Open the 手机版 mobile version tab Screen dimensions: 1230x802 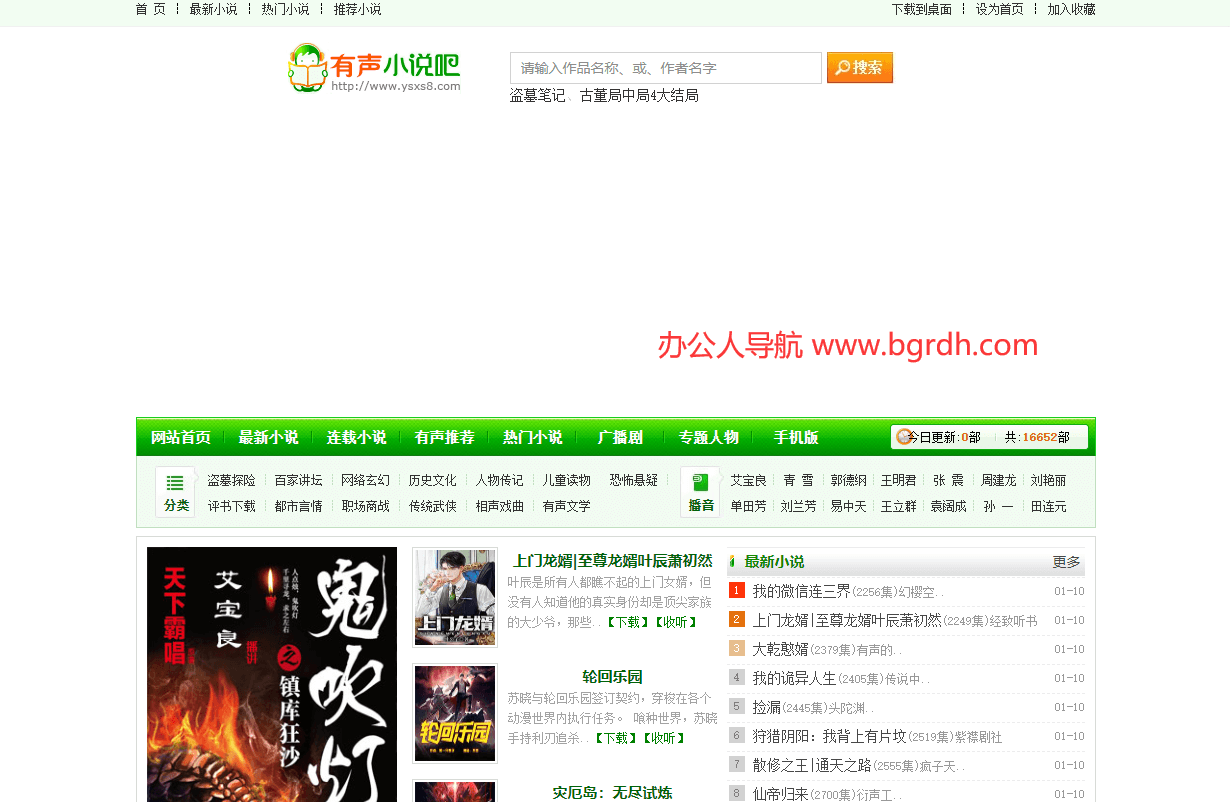pos(796,437)
